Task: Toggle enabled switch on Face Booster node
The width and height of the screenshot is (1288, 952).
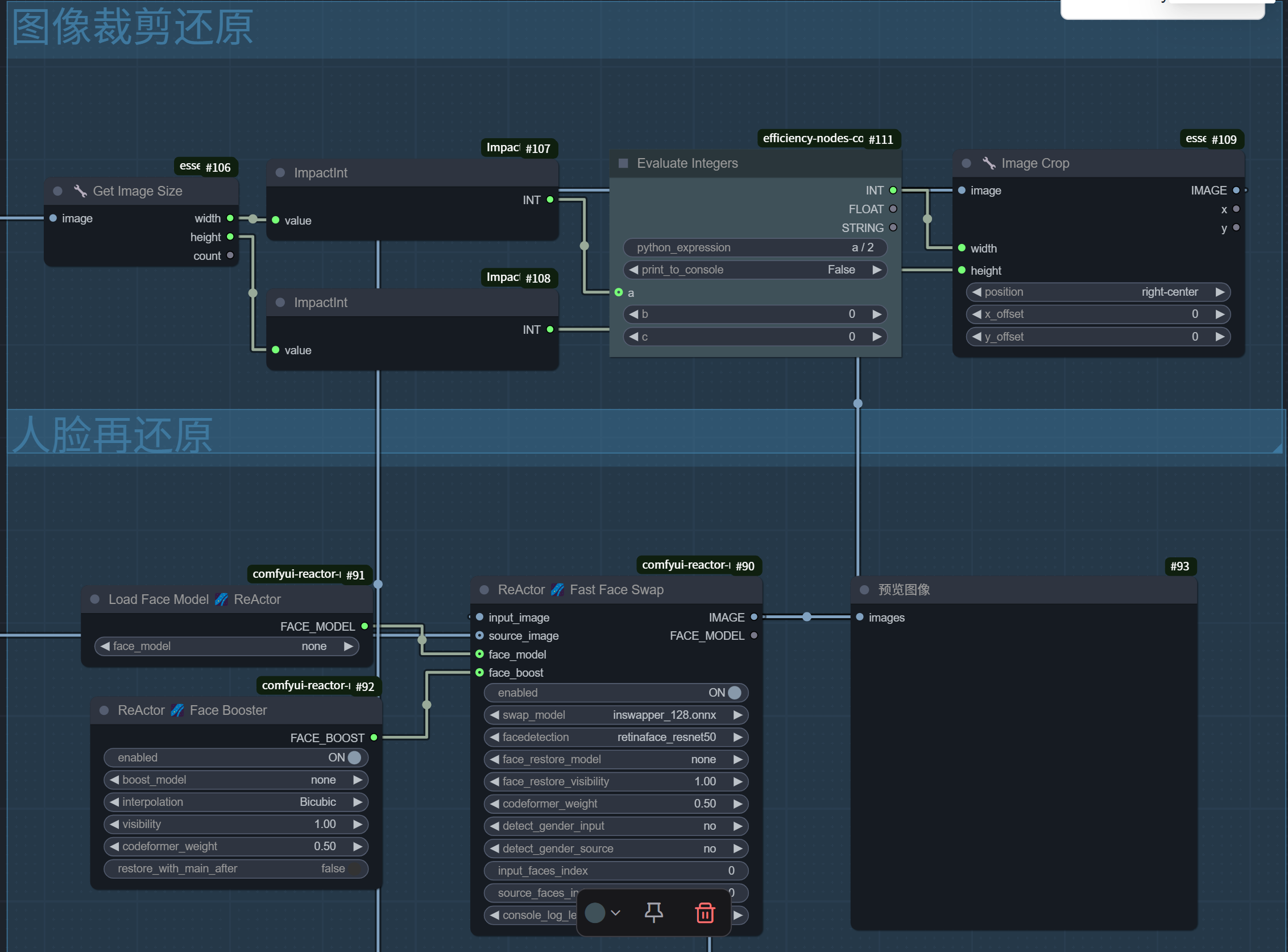Action: tap(354, 757)
